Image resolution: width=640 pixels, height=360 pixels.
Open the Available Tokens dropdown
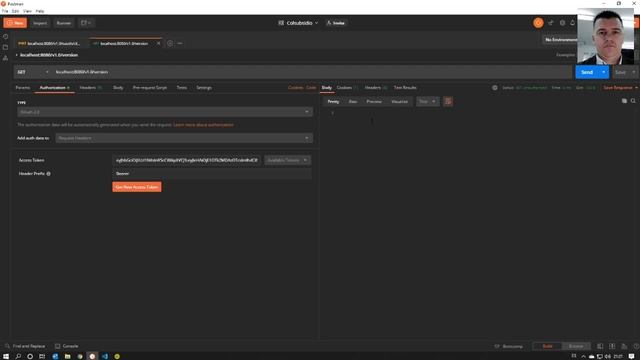[x=287, y=160]
